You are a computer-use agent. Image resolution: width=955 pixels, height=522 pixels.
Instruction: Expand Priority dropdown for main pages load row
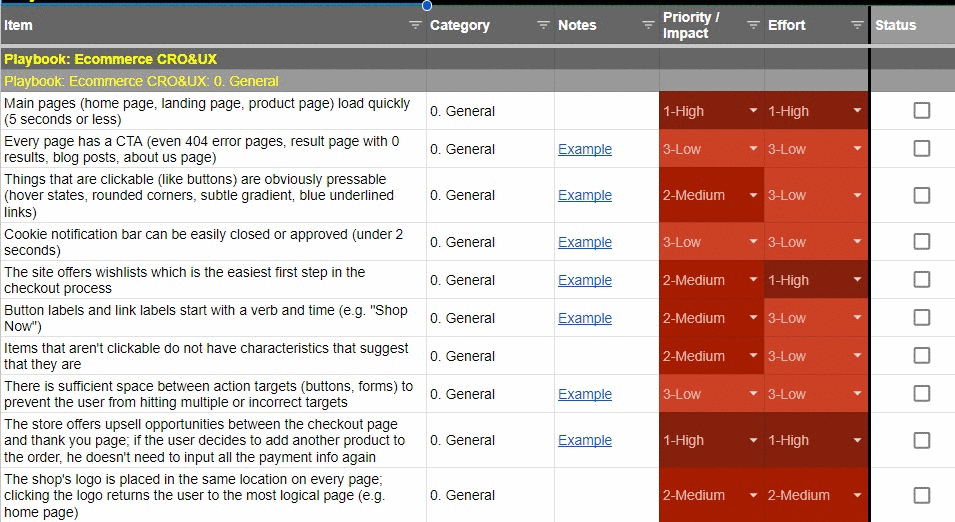753,110
